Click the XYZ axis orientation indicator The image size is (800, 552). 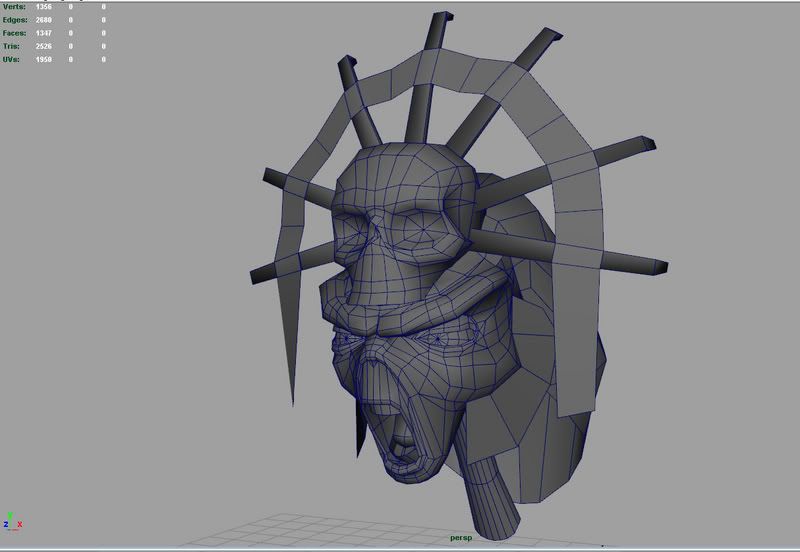tap(12, 521)
